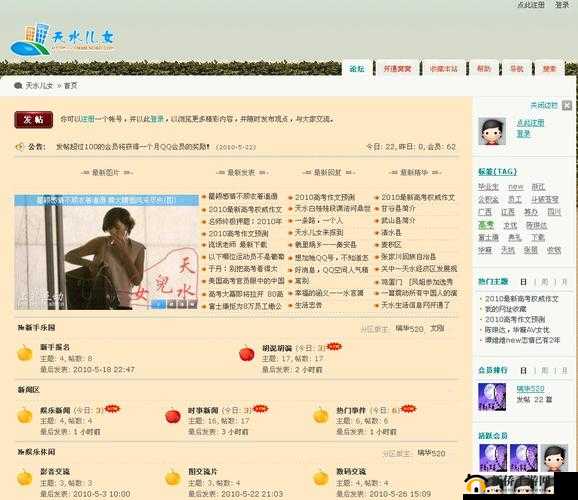Open post 清水县
The width and height of the screenshot is (578, 500).
pos(391,233)
